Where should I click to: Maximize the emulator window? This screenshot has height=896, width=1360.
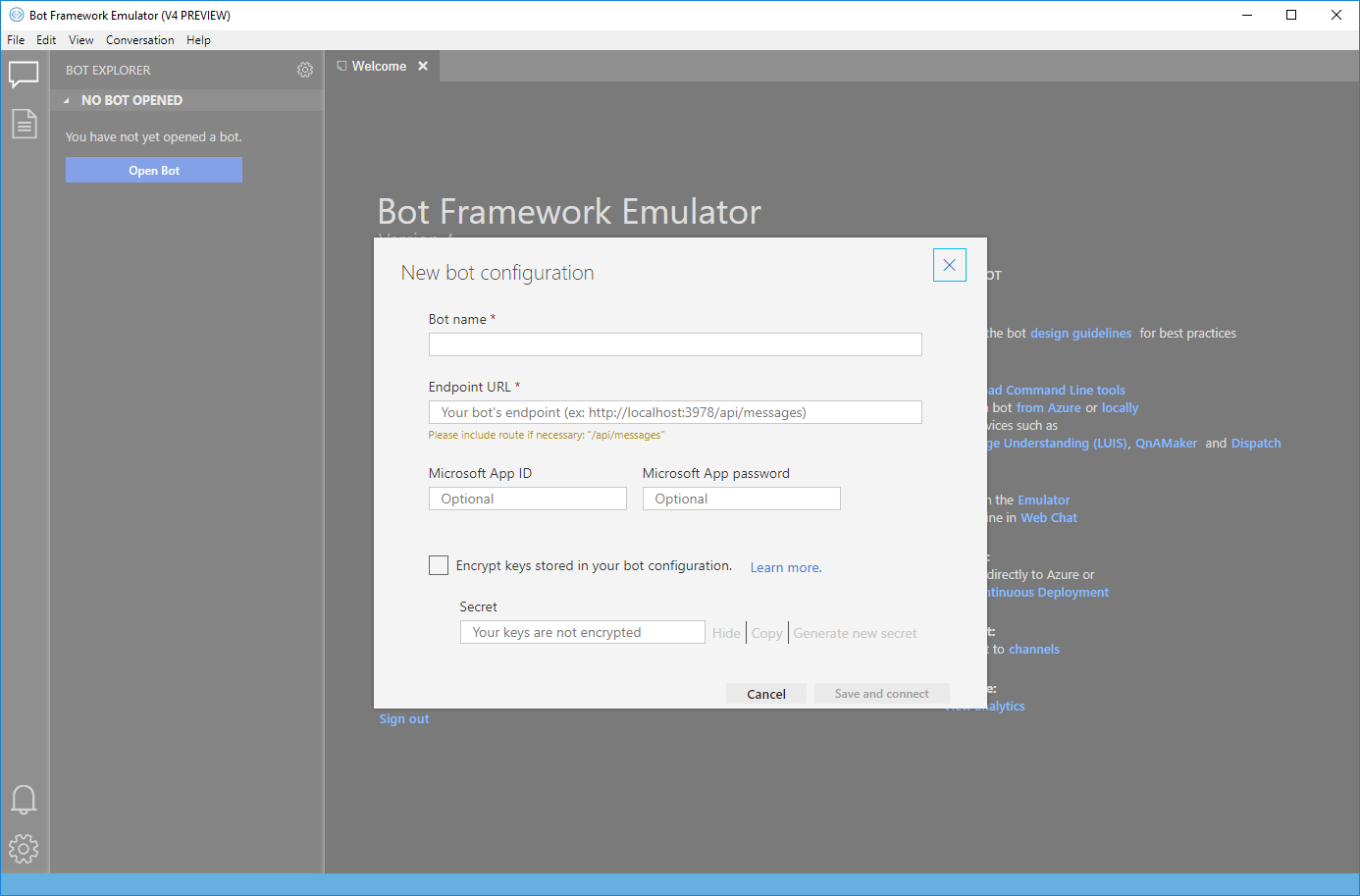[x=1291, y=15]
